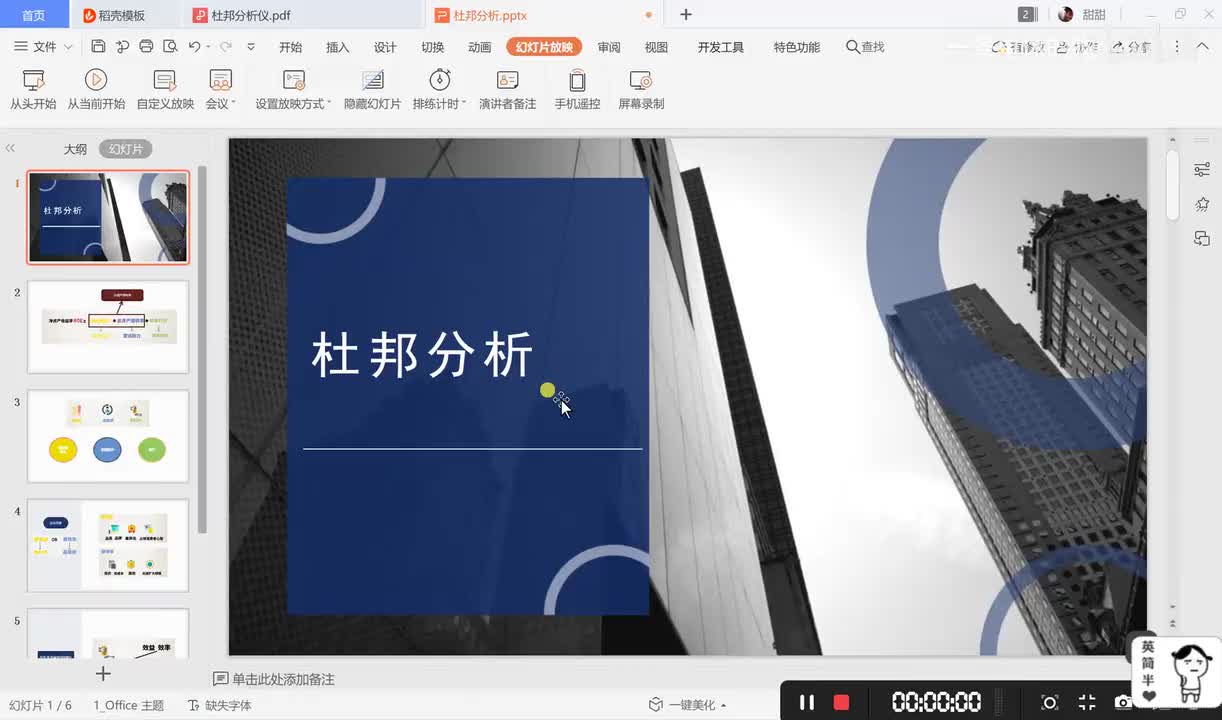Switch to 首页 home tab
The height and width of the screenshot is (720, 1222).
[34, 15]
